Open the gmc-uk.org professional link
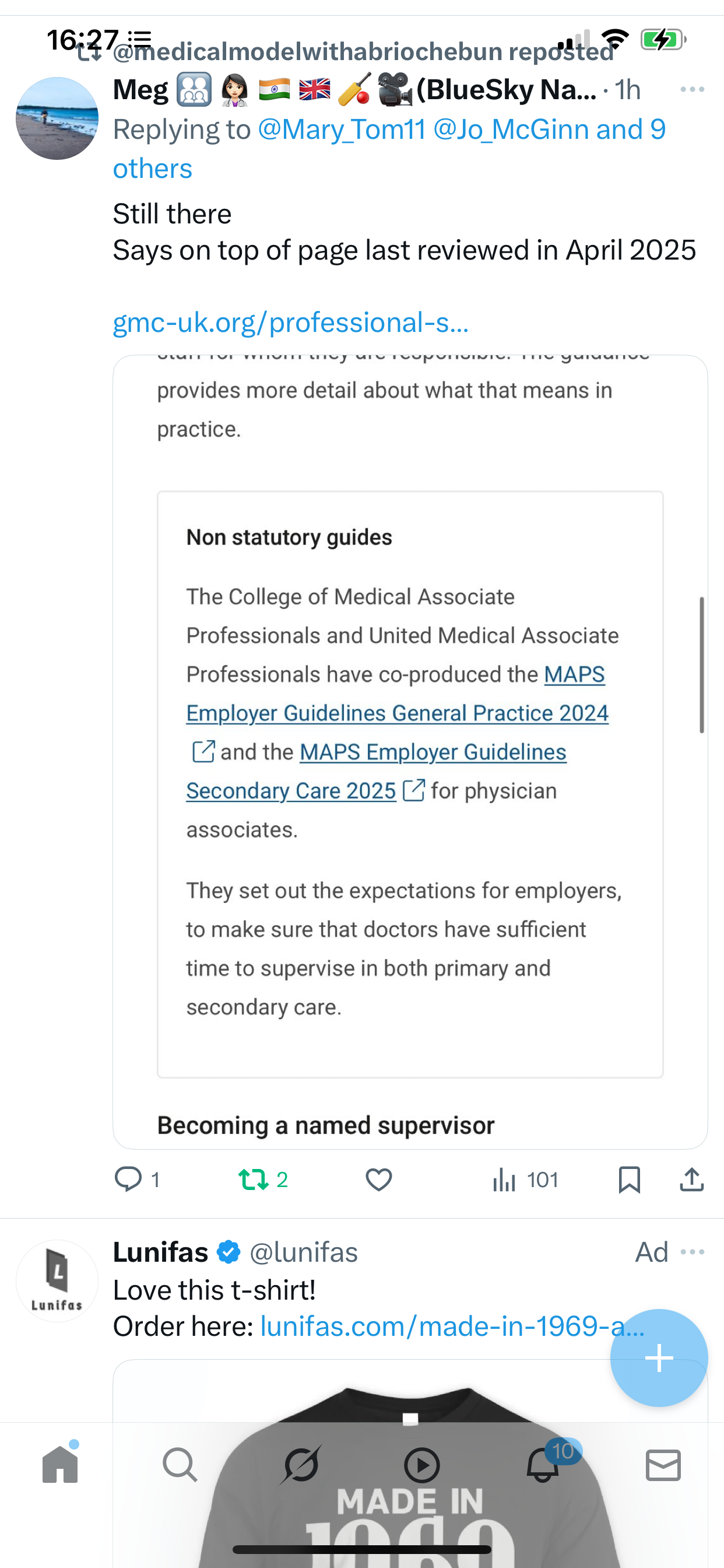This screenshot has width=724, height=1568. [291, 322]
